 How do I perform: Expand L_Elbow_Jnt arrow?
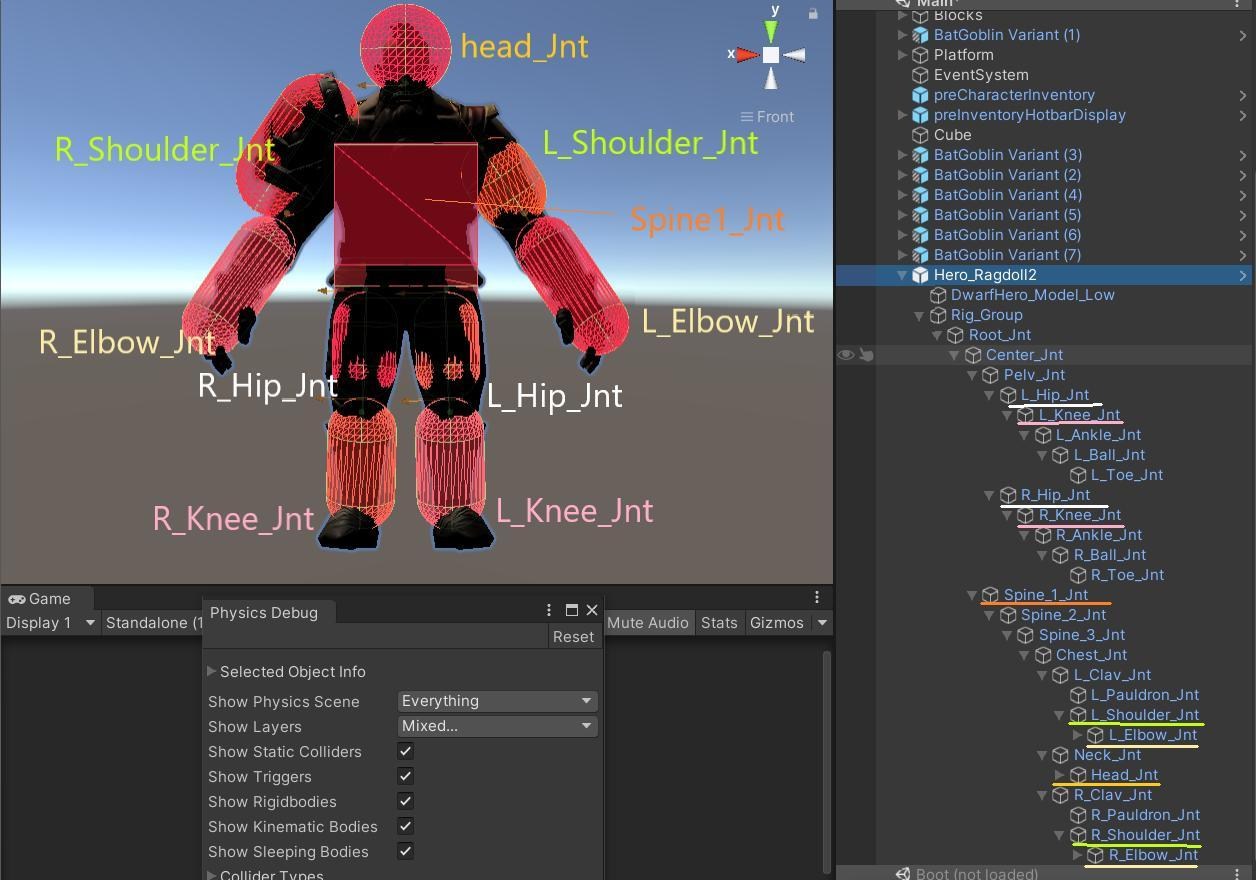pyautogui.click(x=1077, y=735)
